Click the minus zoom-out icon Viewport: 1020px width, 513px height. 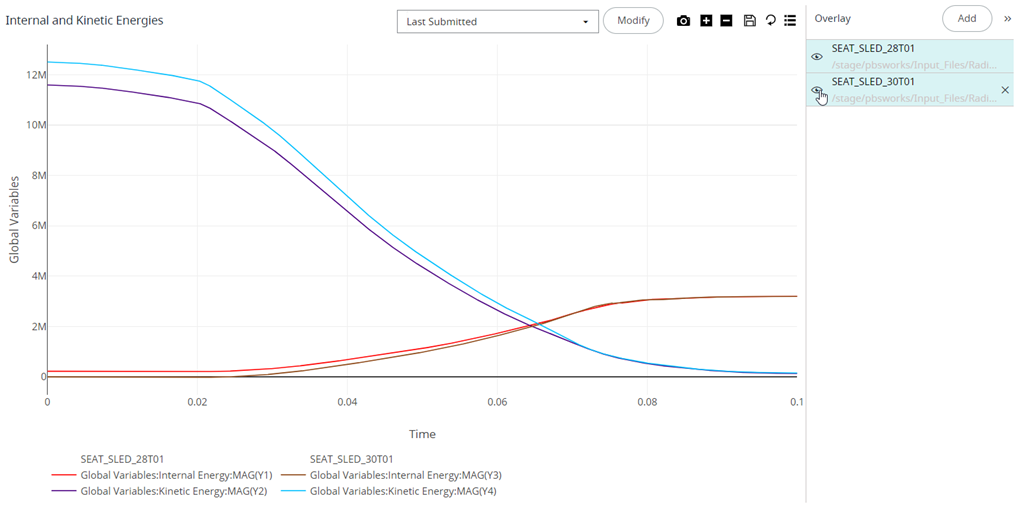tap(727, 21)
